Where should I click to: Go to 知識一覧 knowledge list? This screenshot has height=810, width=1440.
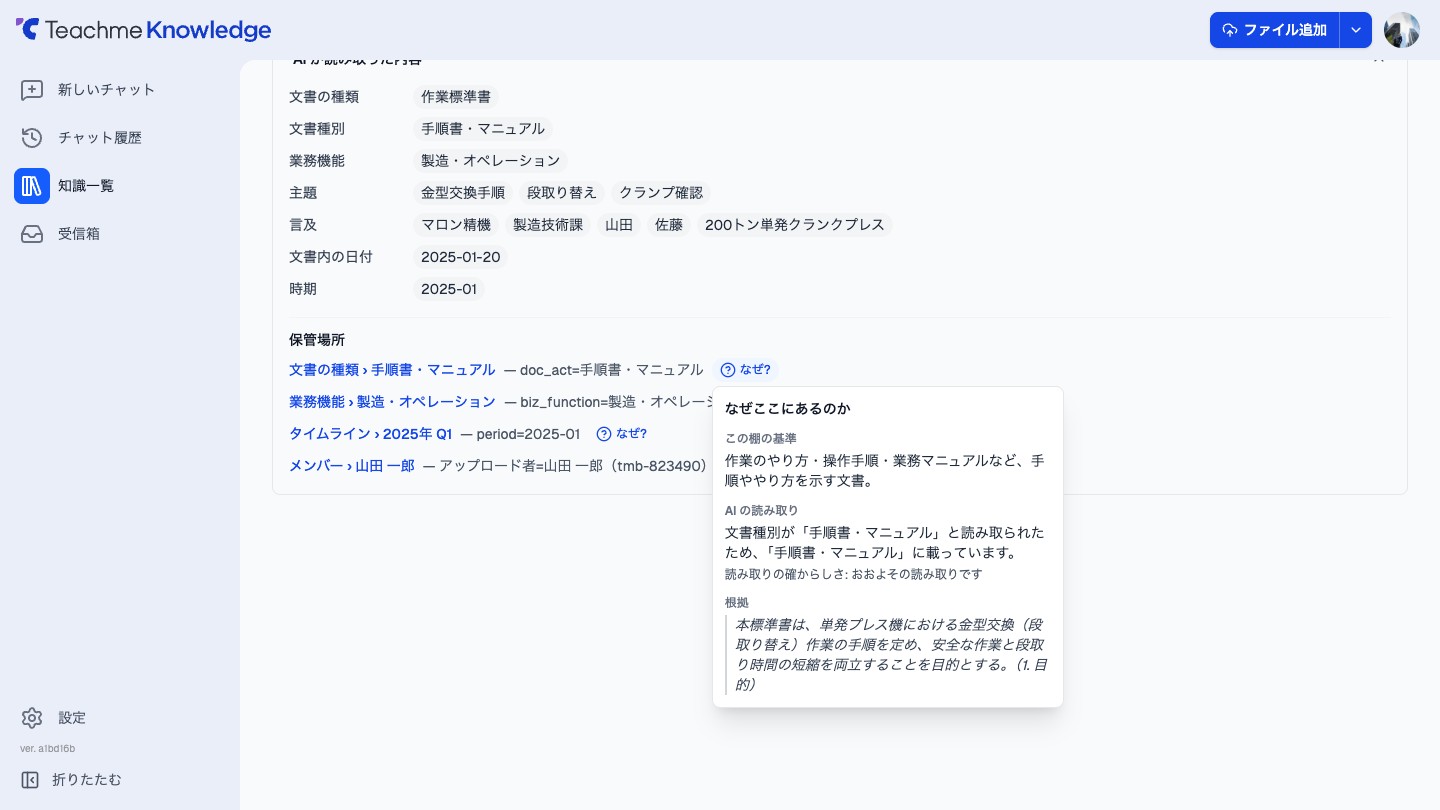[120, 186]
